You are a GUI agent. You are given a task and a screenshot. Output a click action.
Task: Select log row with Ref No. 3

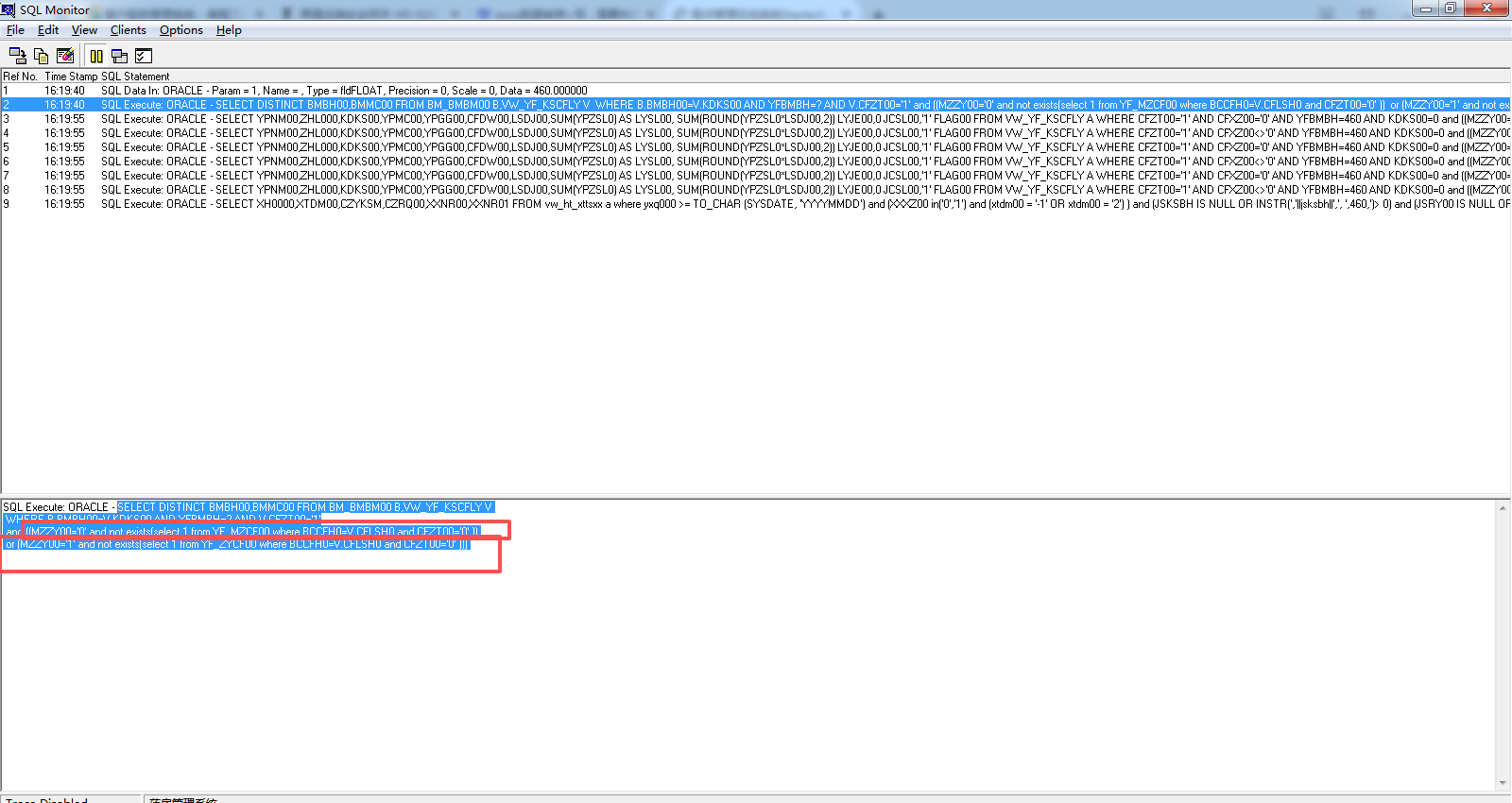(x=756, y=119)
